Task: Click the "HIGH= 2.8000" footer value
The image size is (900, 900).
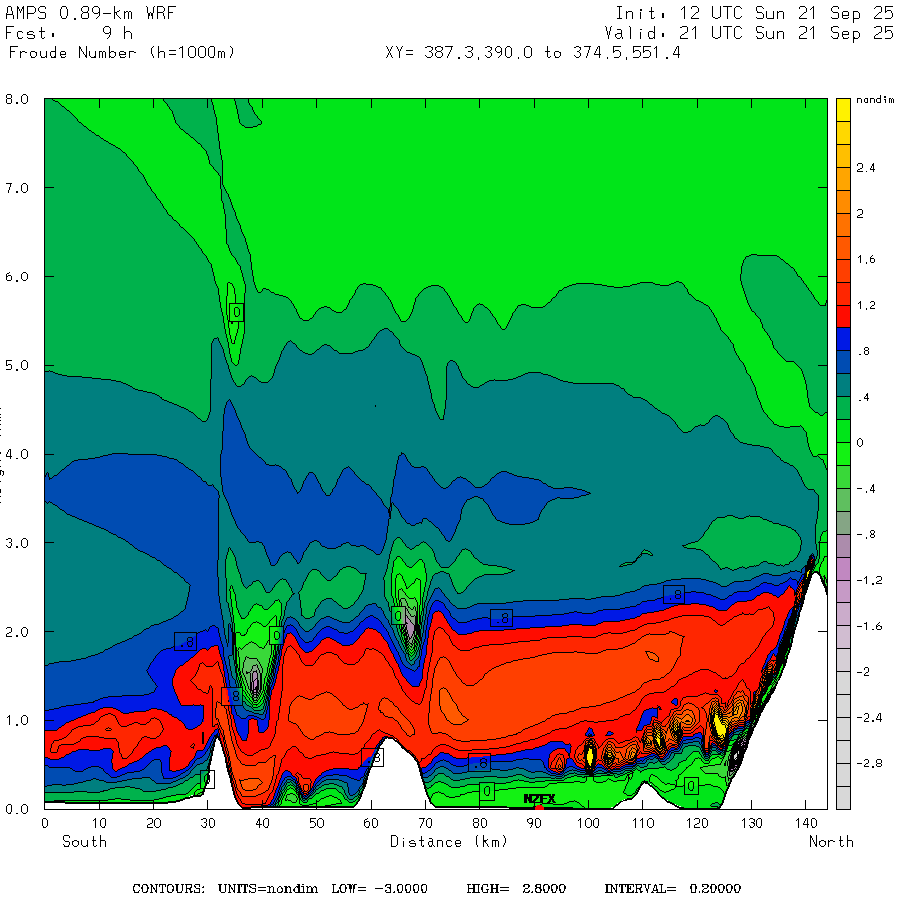Action: coord(516,889)
